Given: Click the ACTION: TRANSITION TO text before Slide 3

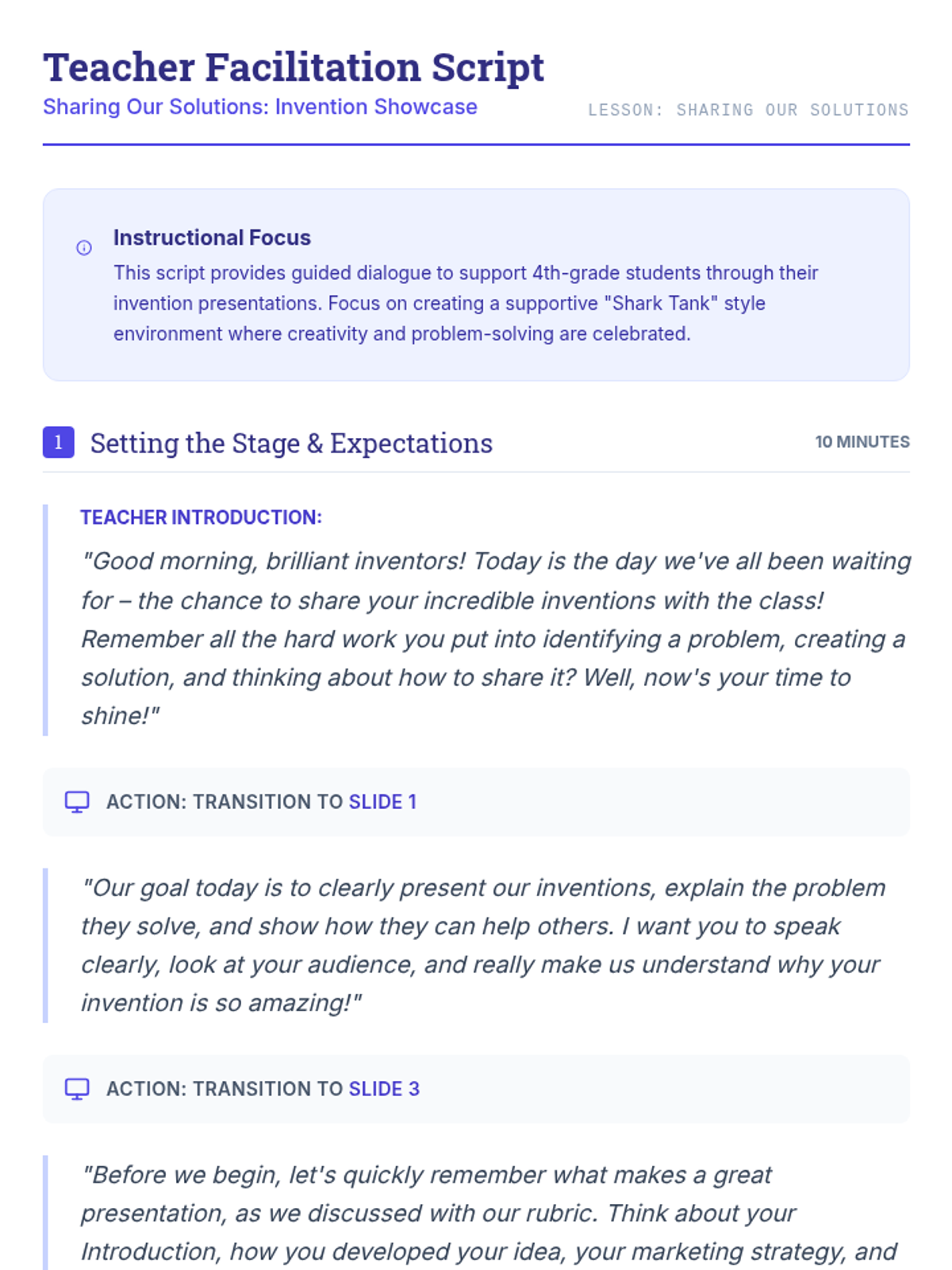Looking at the screenshot, I should click(x=225, y=1089).
